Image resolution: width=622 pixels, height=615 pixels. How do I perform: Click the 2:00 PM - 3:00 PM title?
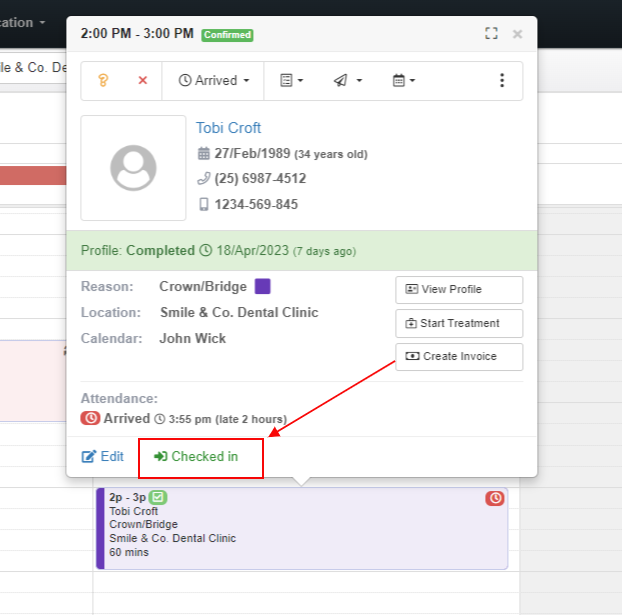point(137,34)
